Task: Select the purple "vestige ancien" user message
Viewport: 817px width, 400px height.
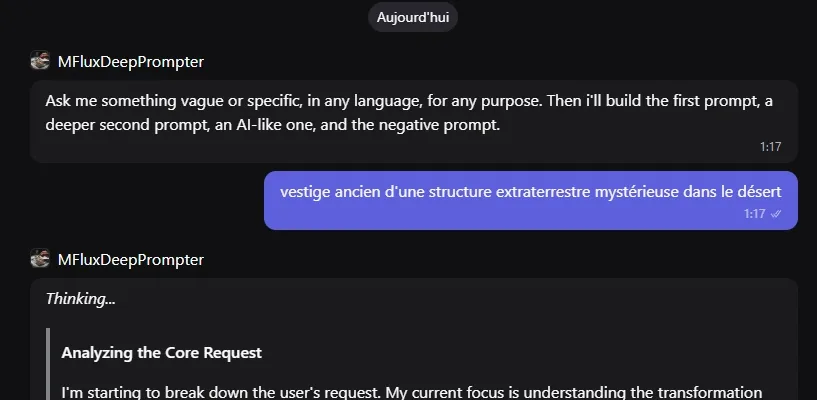Action: pyautogui.click(x=530, y=200)
